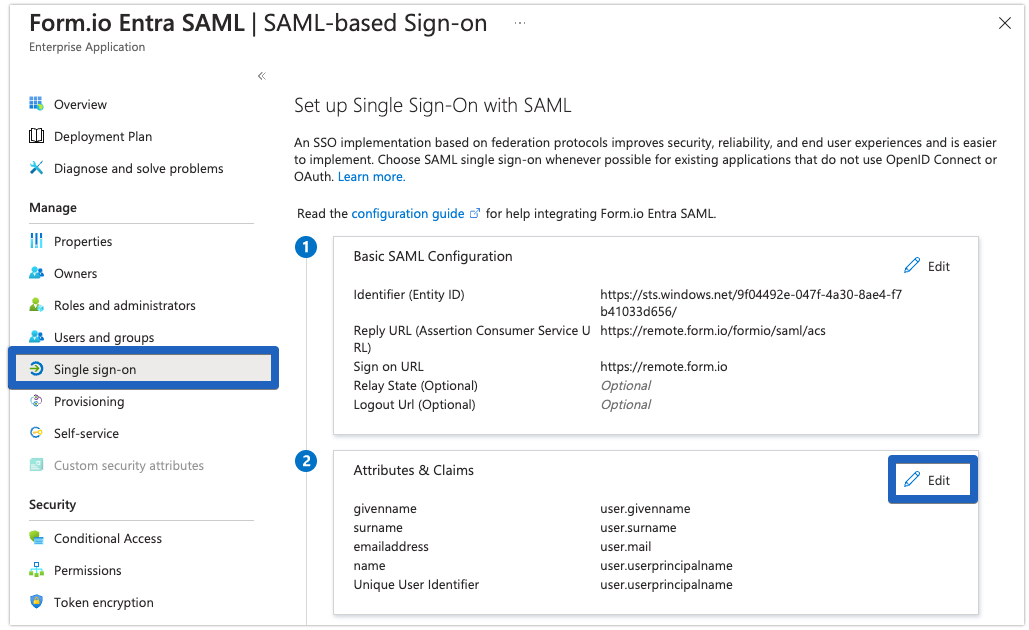Viewport: 1029px width, 630px height.
Task: Edit the Basic SAML Configuration
Action: pyautogui.click(x=927, y=266)
